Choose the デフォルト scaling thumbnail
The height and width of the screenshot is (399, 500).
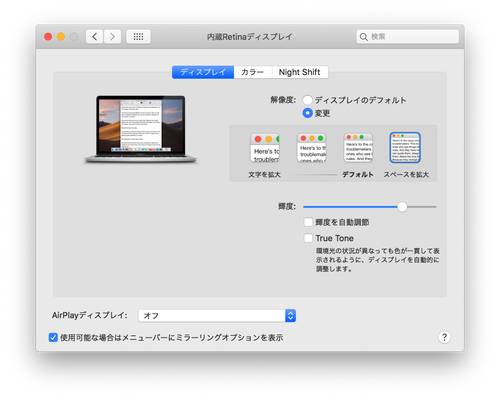point(358,148)
